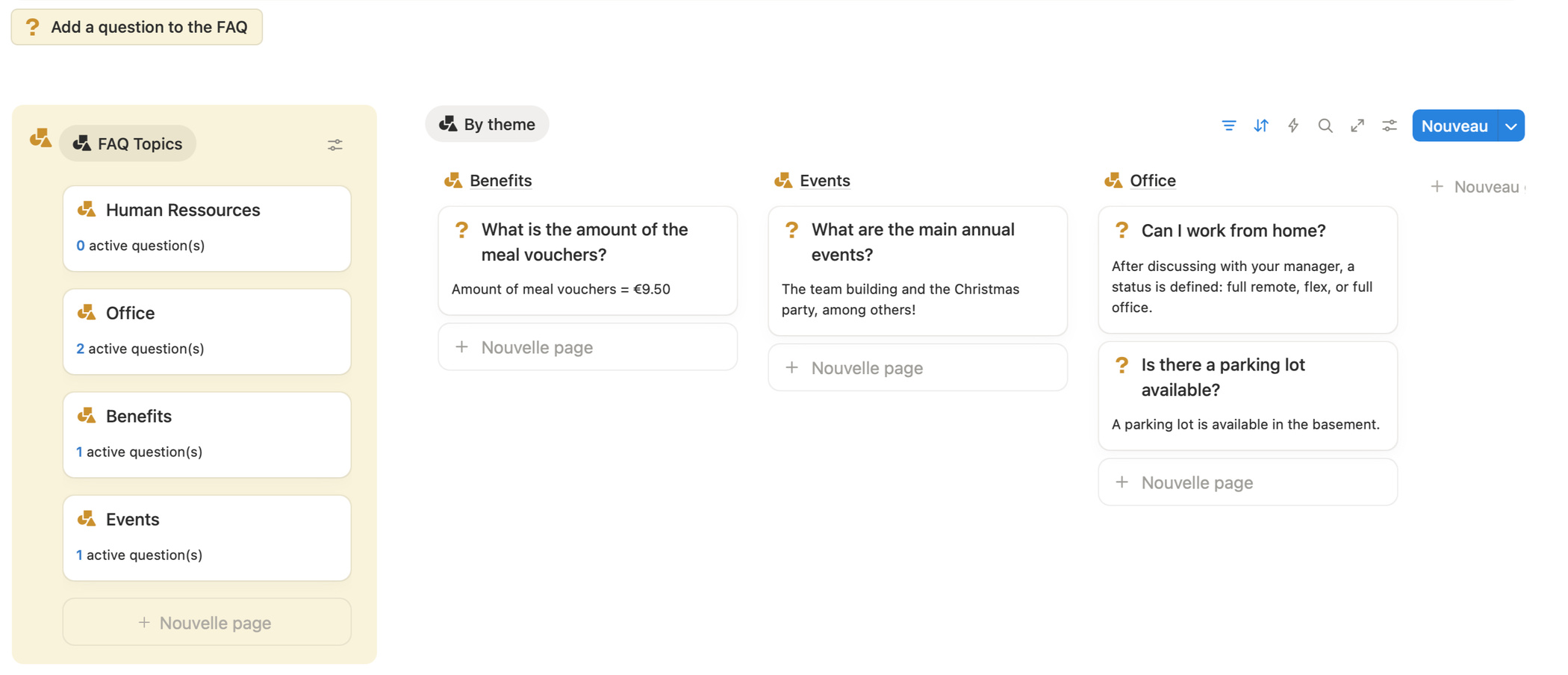
Task: Click the blue Nouveau button
Action: 1453,125
